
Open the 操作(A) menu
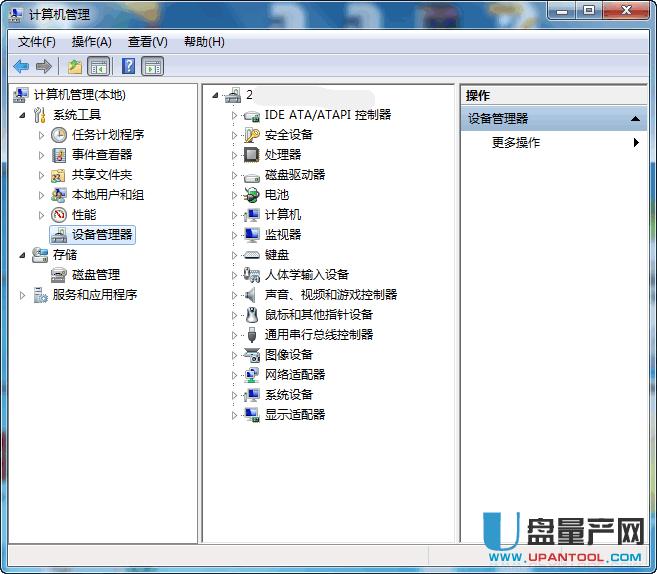pos(91,42)
